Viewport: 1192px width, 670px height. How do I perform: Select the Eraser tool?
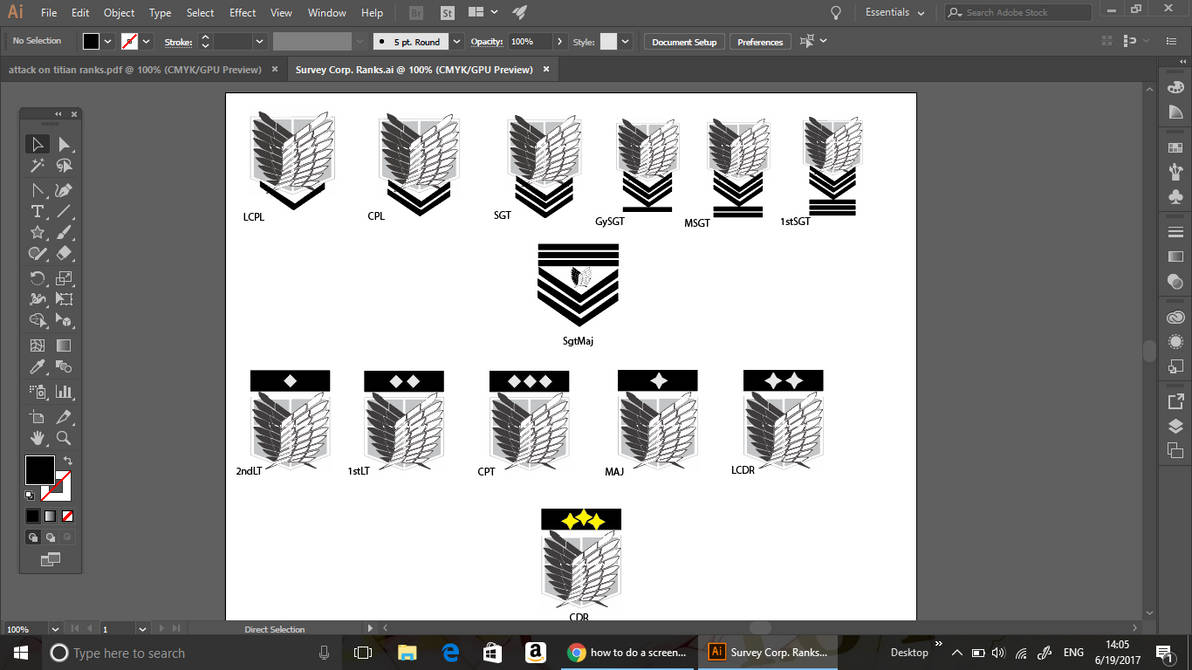(x=64, y=254)
